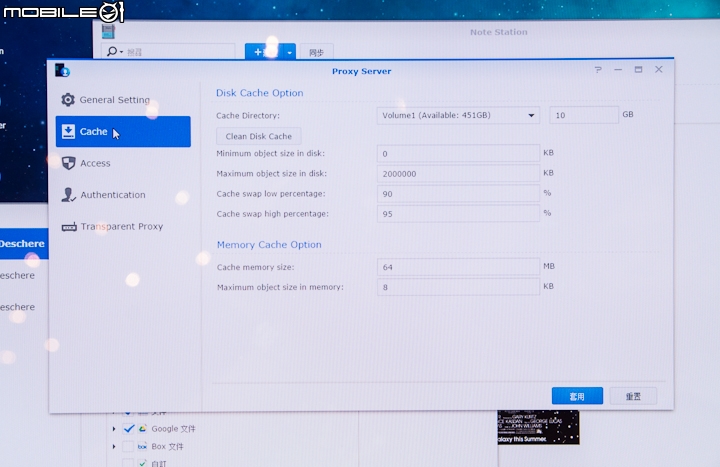Expand the Google tree item
Viewport: 720px width, 467px height.
(114, 429)
